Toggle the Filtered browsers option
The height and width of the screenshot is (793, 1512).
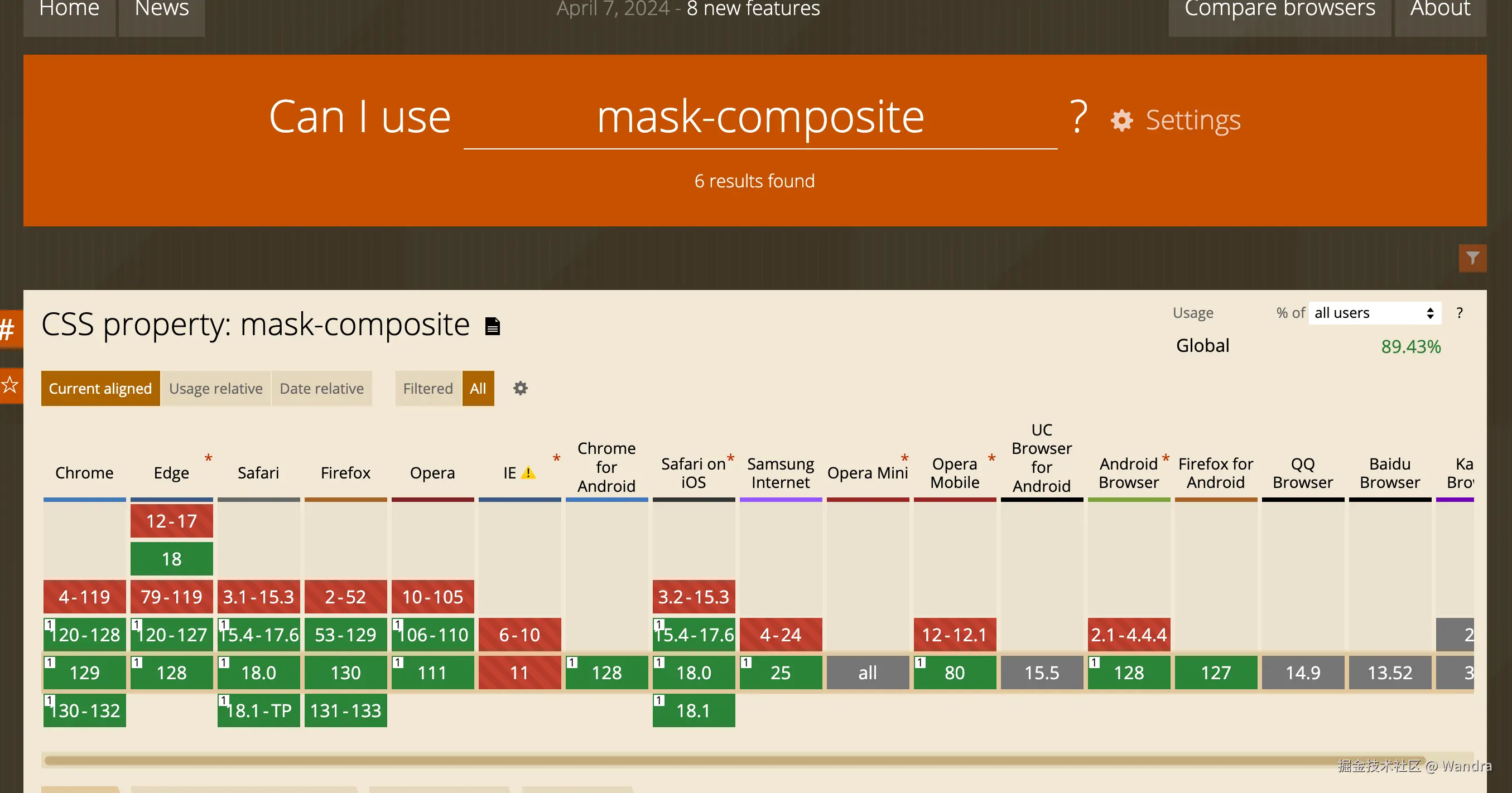[x=427, y=388]
